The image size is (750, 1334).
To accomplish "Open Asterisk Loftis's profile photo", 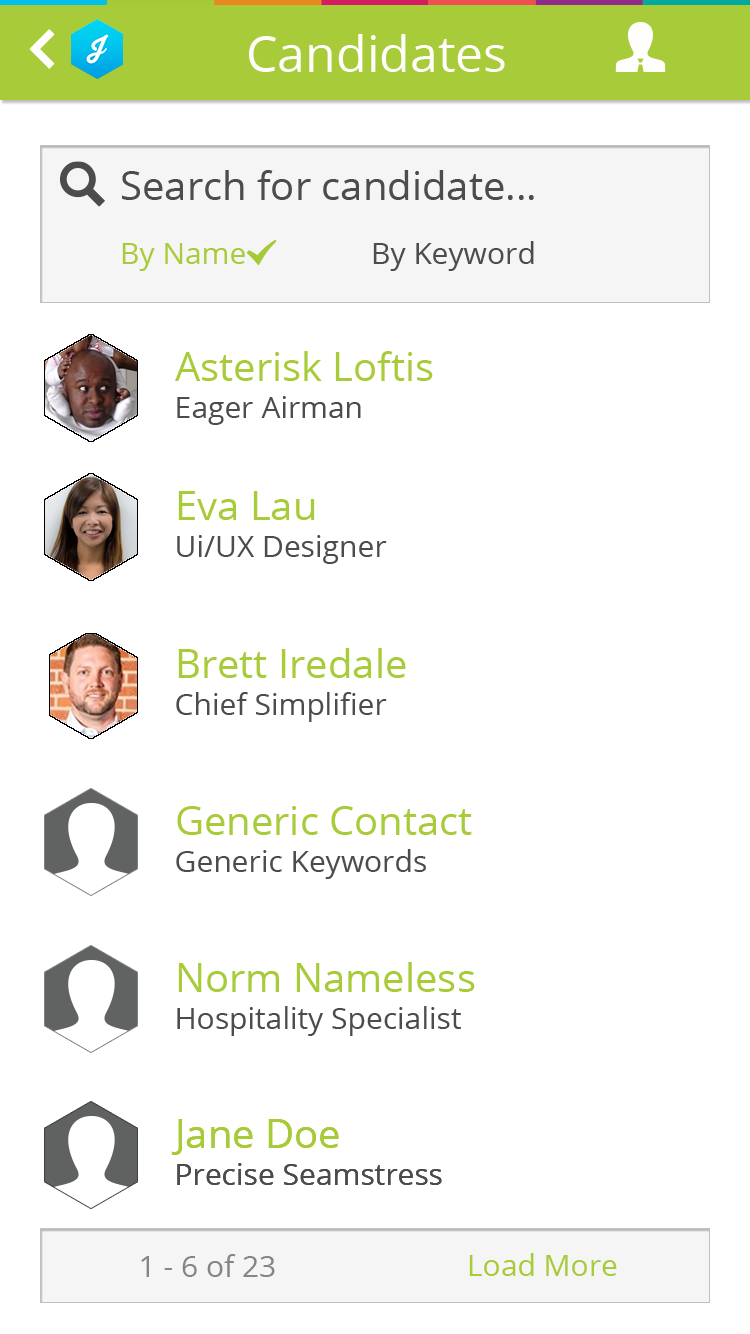I will point(91,388).
